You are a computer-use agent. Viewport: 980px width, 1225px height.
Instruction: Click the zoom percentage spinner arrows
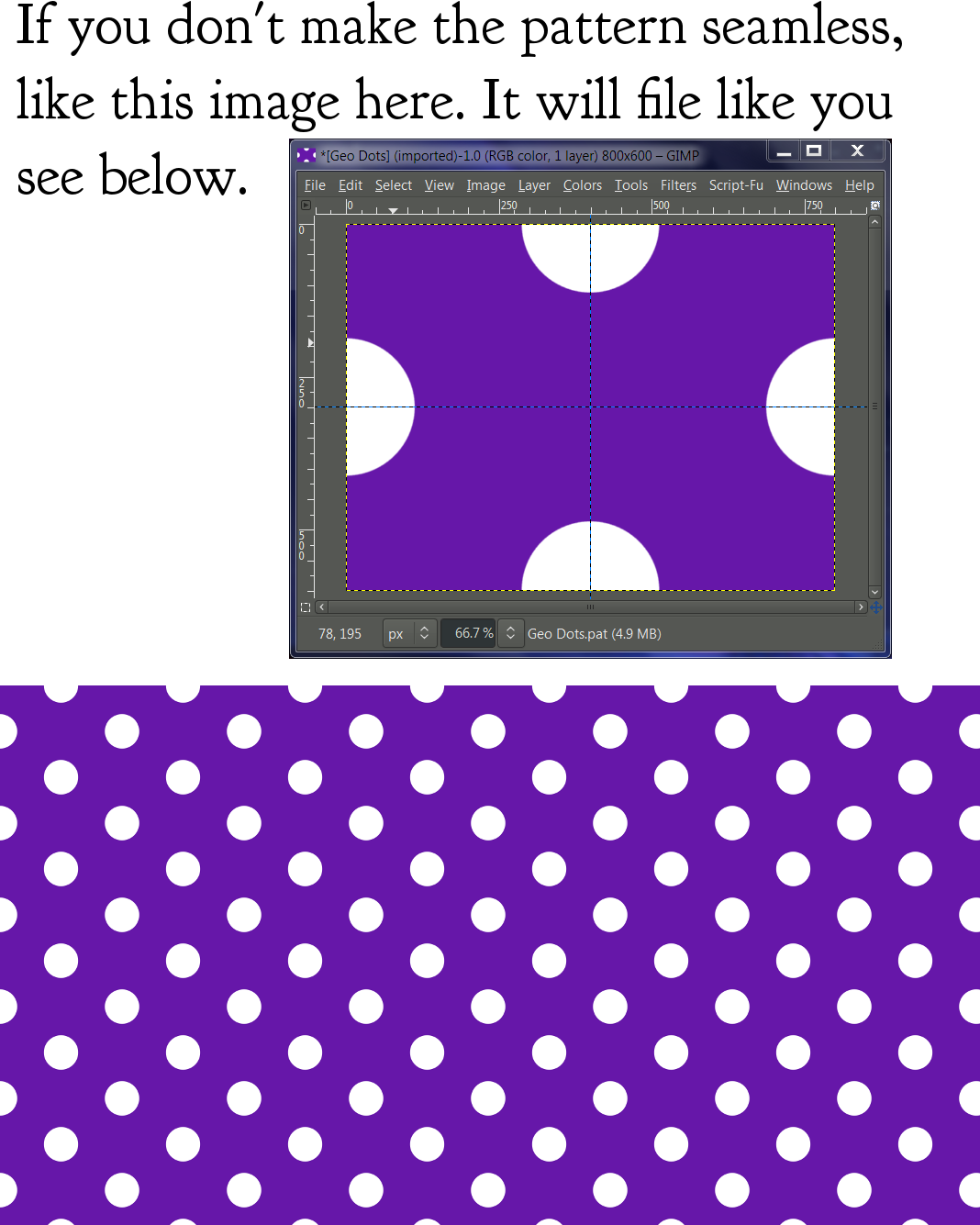[510, 633]
